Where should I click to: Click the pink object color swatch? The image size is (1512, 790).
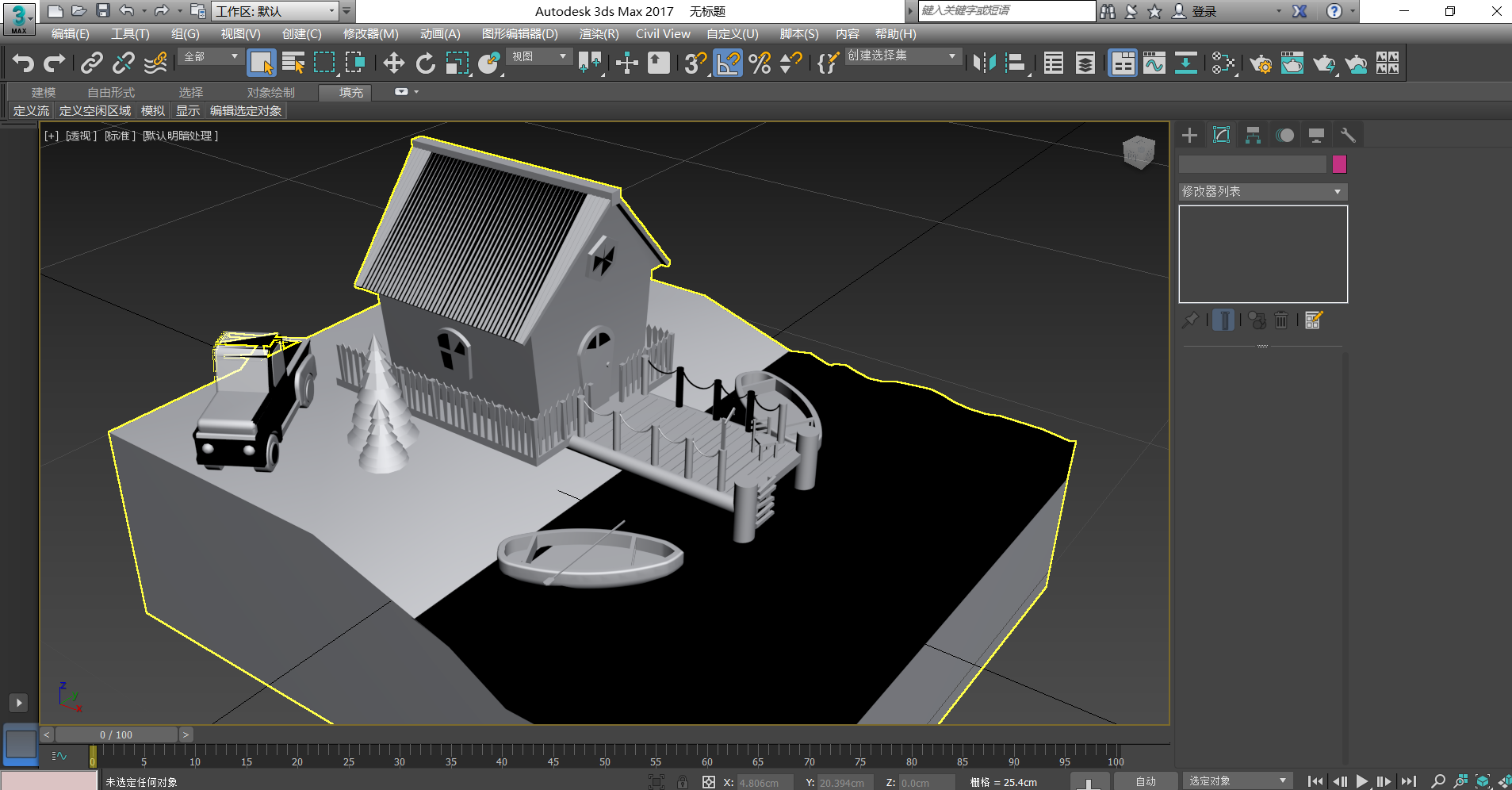pos(1339,163)
